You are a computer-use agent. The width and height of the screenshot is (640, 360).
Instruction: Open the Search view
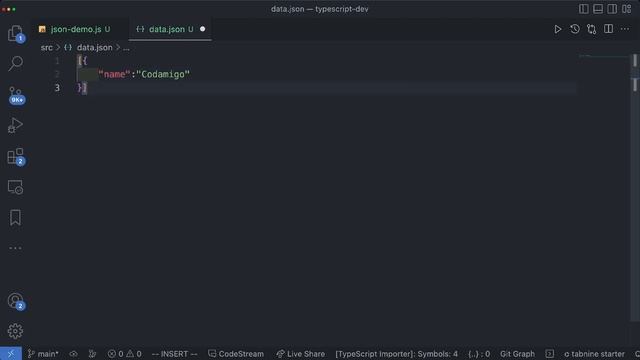[16, 63]
